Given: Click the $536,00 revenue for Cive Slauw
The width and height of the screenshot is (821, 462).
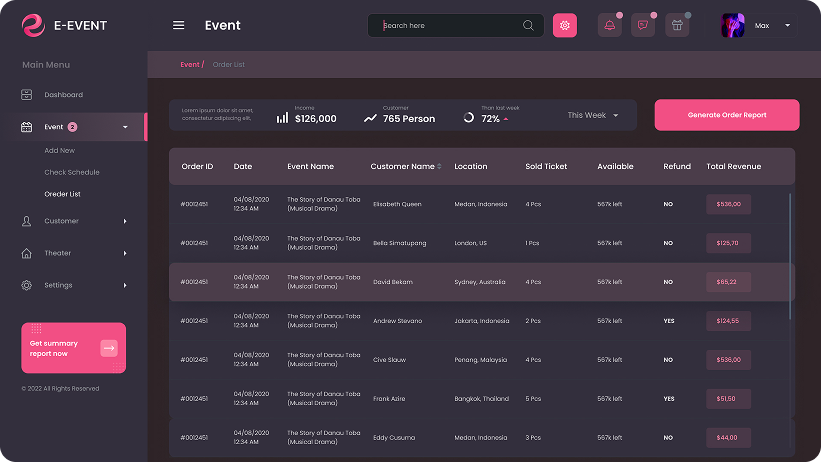Looking at the screenshot, I should (728, 360).
